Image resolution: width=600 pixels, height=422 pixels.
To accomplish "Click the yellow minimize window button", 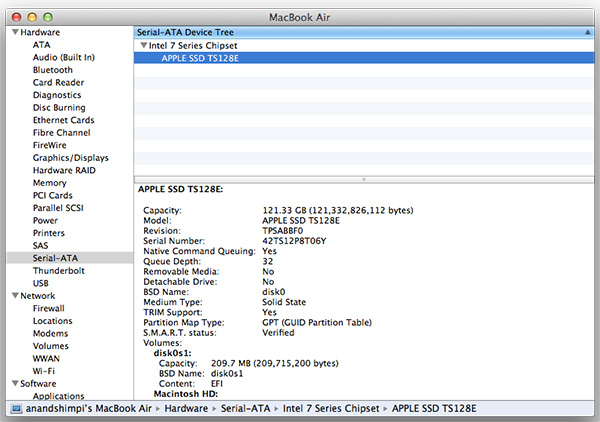I will (32, 17).
